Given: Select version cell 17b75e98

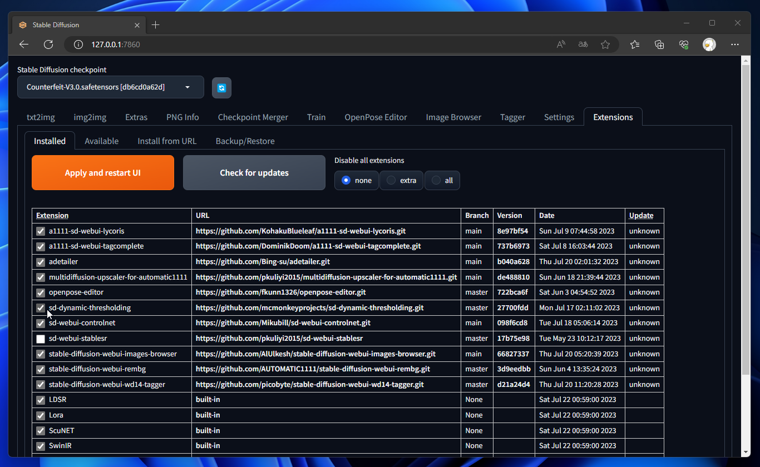Looking at the screenshot, I should click(x=513, y=338).
